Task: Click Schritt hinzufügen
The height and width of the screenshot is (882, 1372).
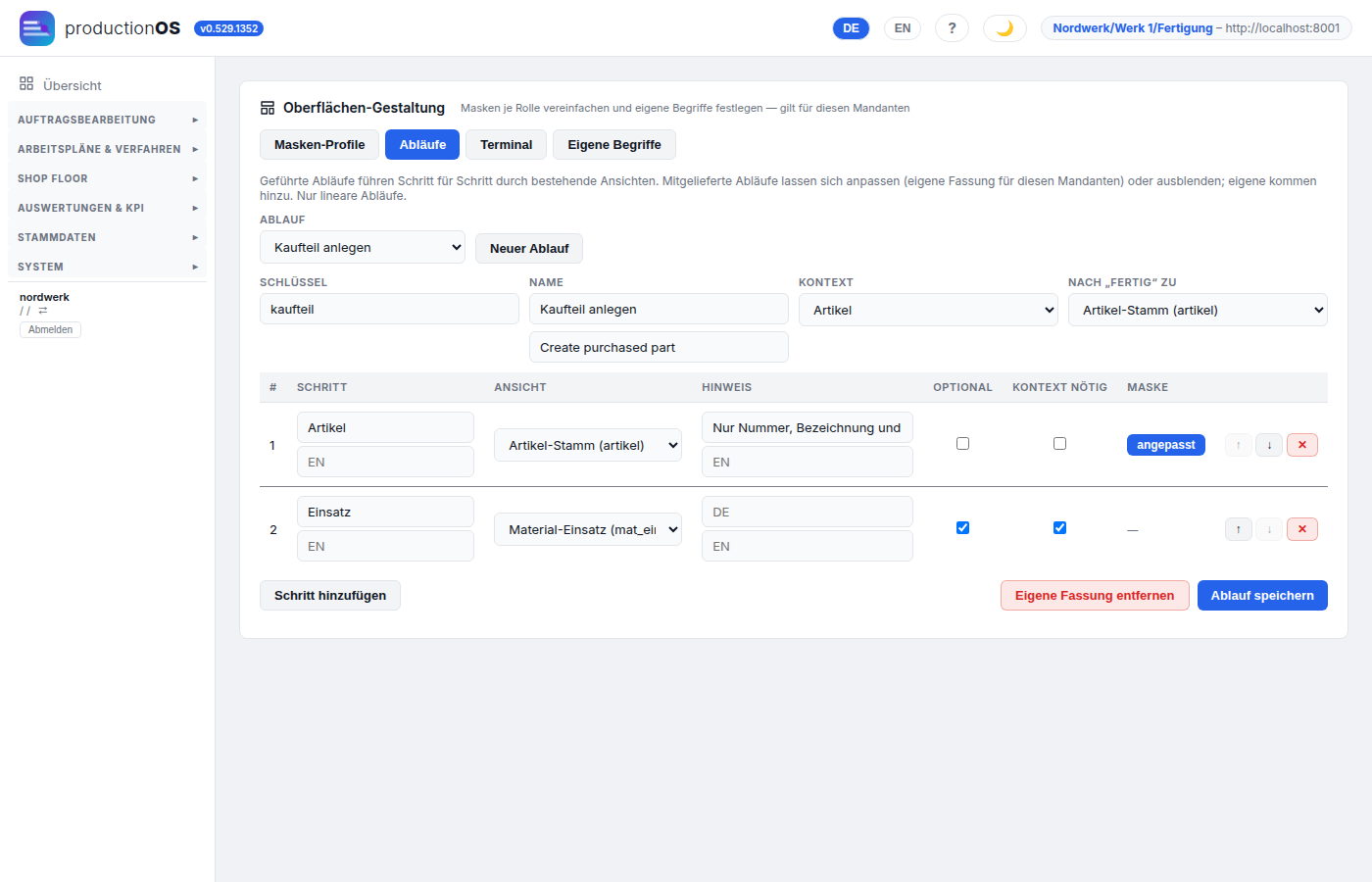Action: pos(330,595)
